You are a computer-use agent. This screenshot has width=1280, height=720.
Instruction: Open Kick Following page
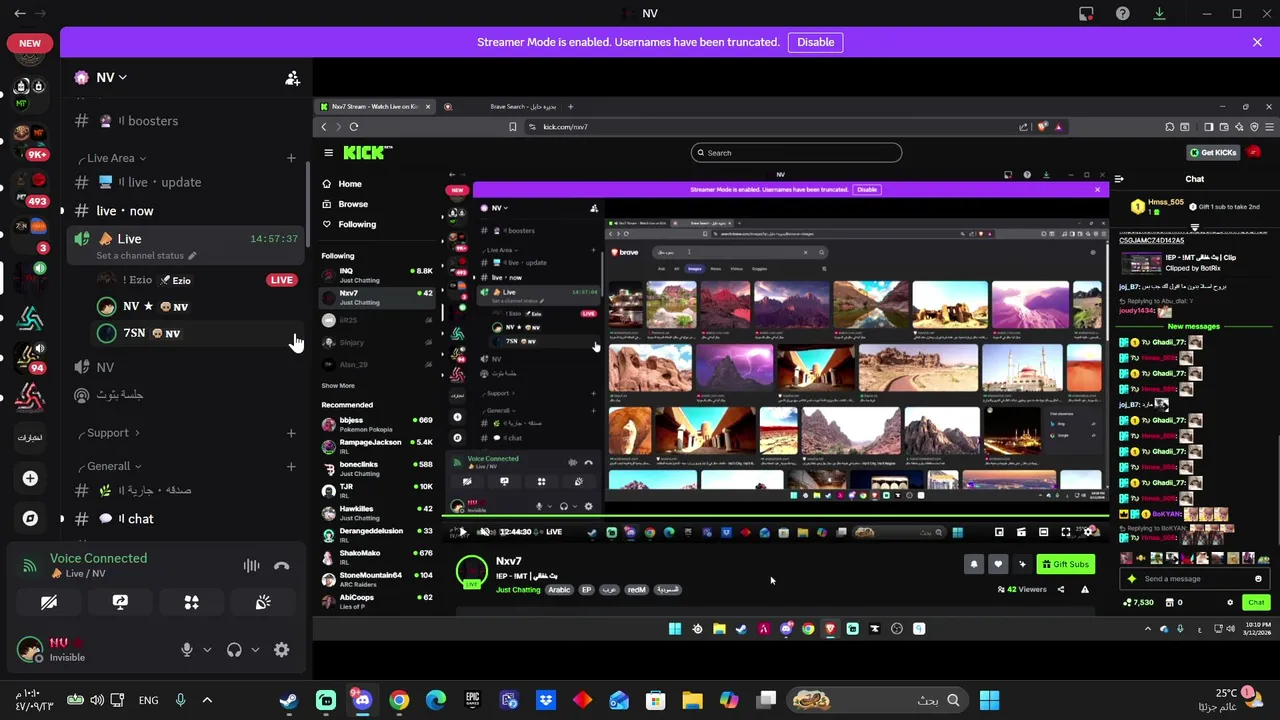349,224
